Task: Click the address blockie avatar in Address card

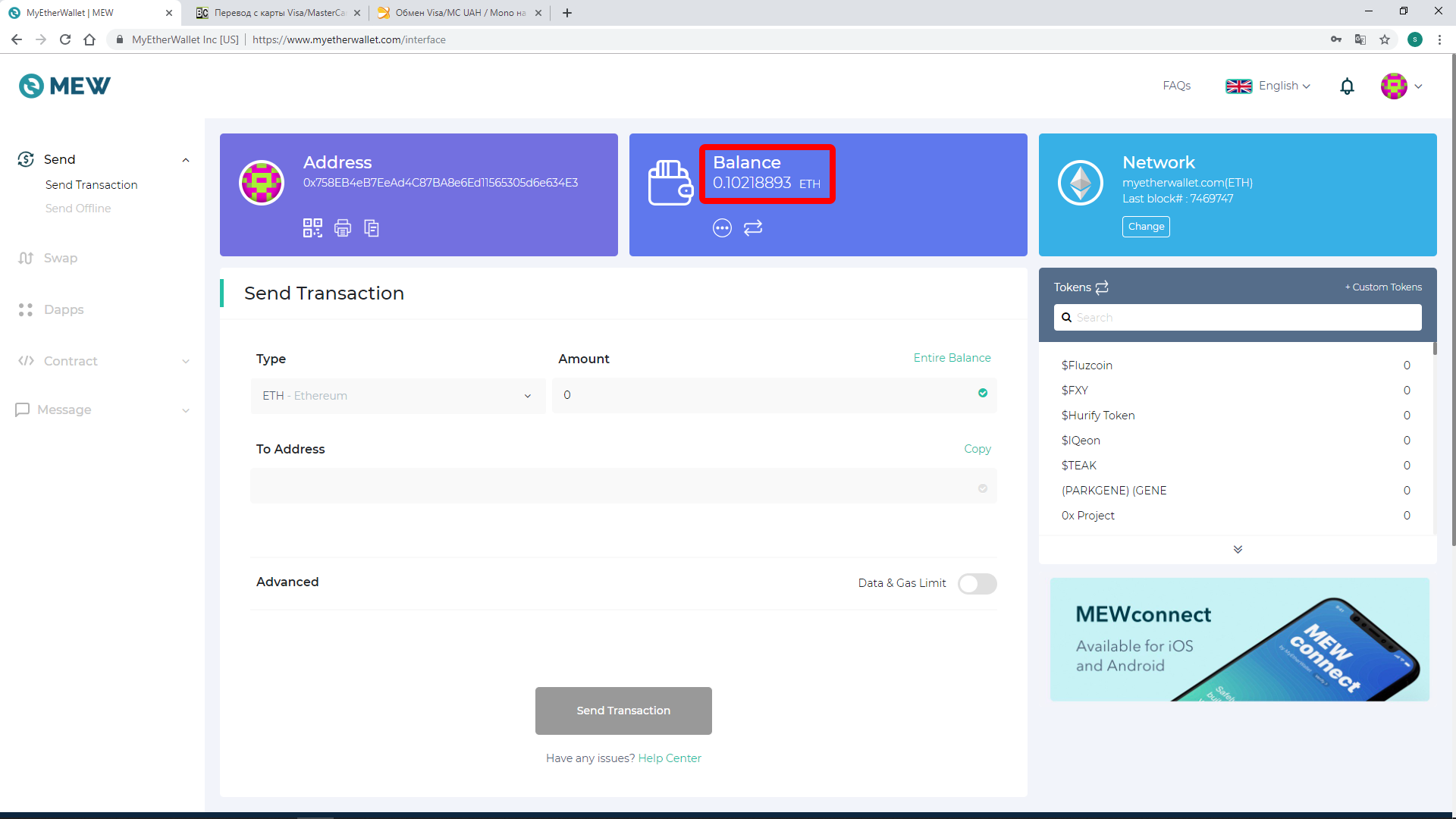Action: (x=262, y=183)
